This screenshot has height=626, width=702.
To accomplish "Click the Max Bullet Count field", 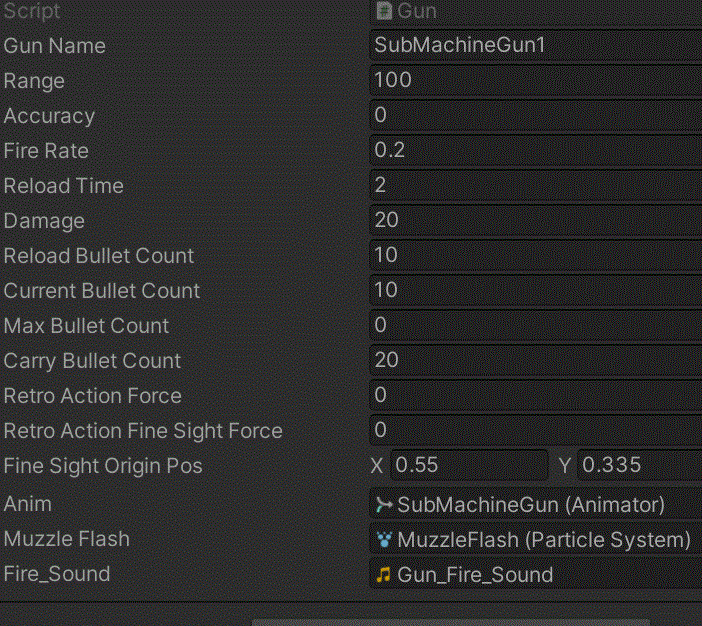I will [x=536, y=325].
